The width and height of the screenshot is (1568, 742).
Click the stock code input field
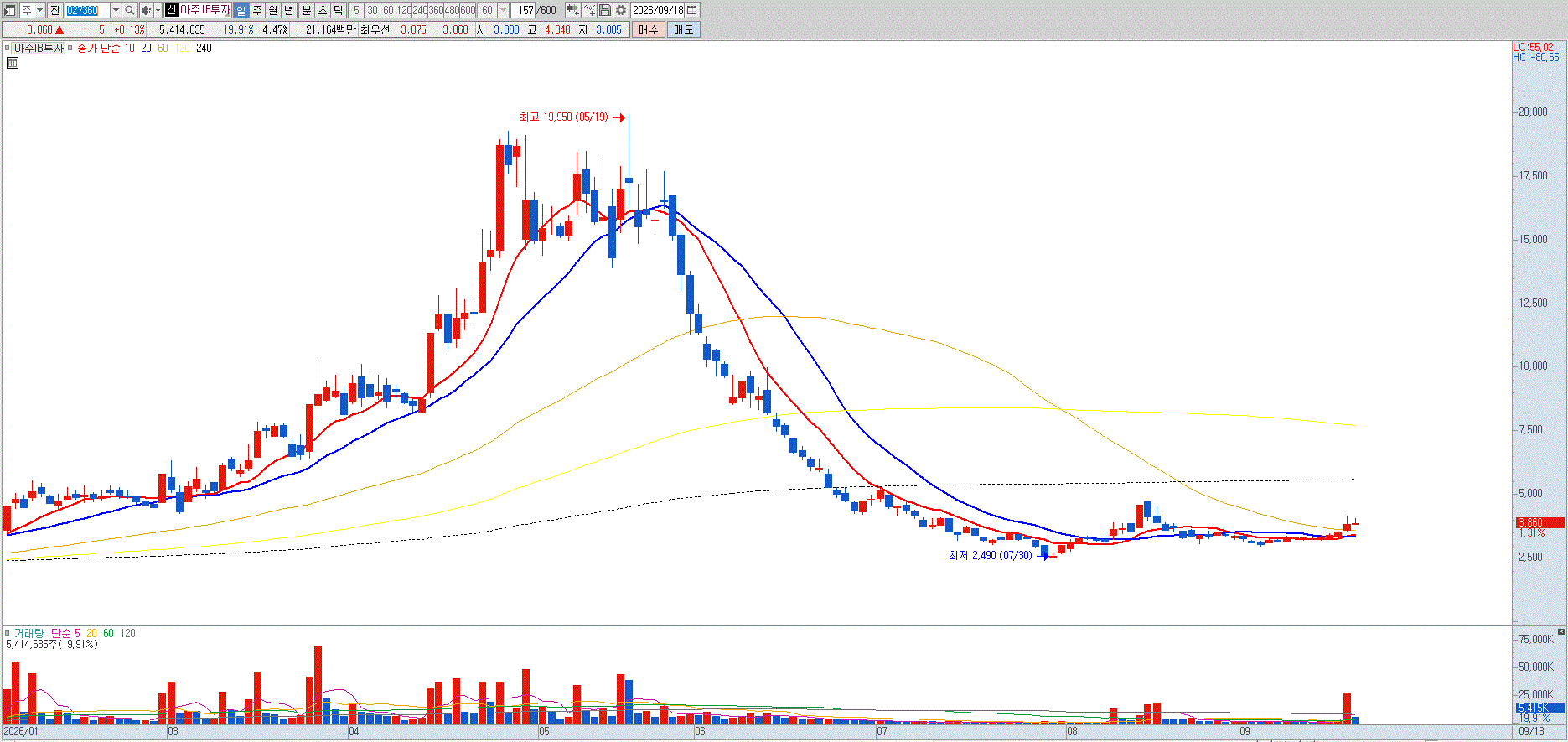point(87,10)
